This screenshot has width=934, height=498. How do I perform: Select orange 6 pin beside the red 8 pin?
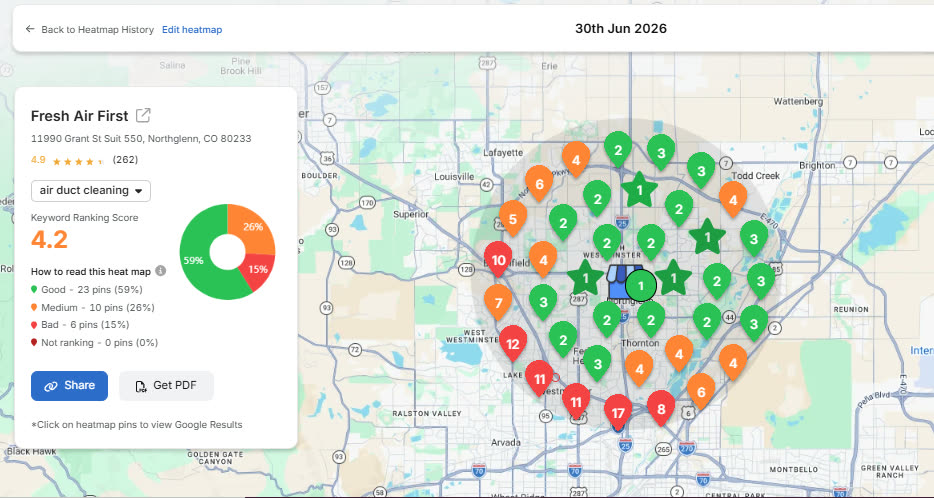701,391
